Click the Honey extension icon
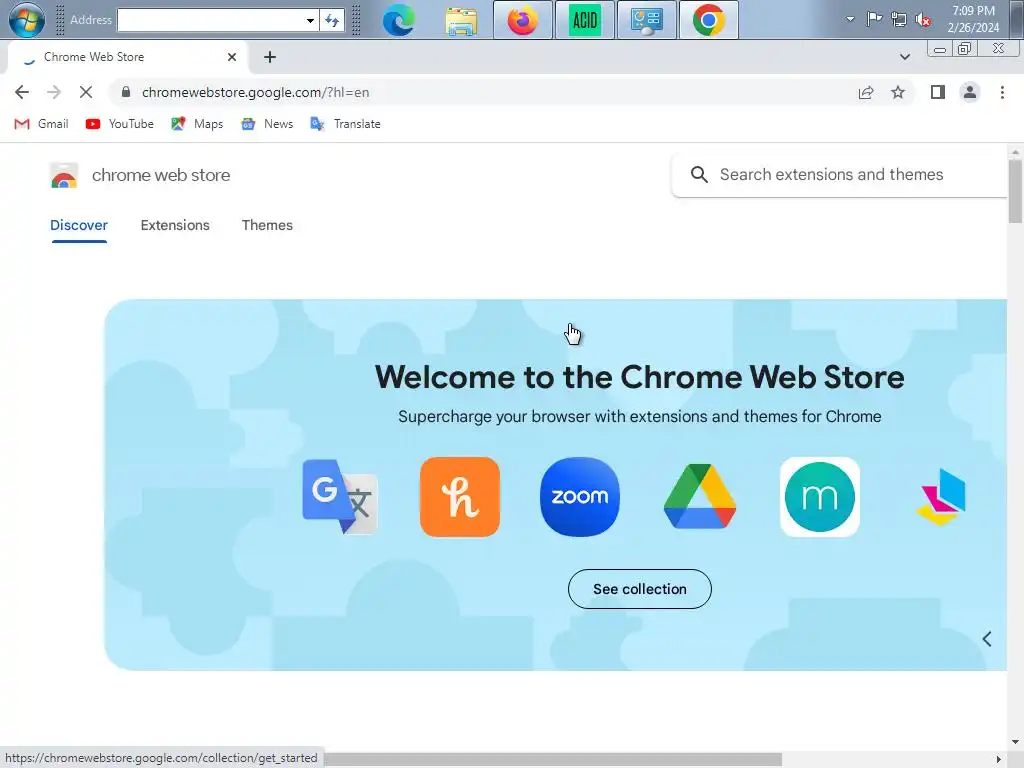Image resolution: width=1024 pixels, height=768 pixels. 460,497
